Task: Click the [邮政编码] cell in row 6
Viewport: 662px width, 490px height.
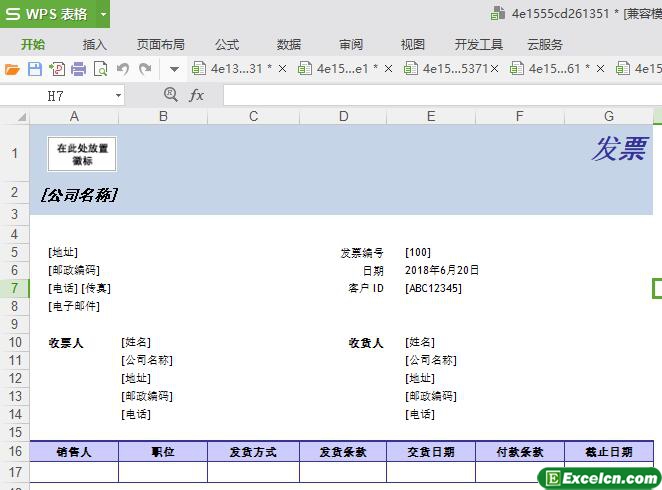Action: 74,270
